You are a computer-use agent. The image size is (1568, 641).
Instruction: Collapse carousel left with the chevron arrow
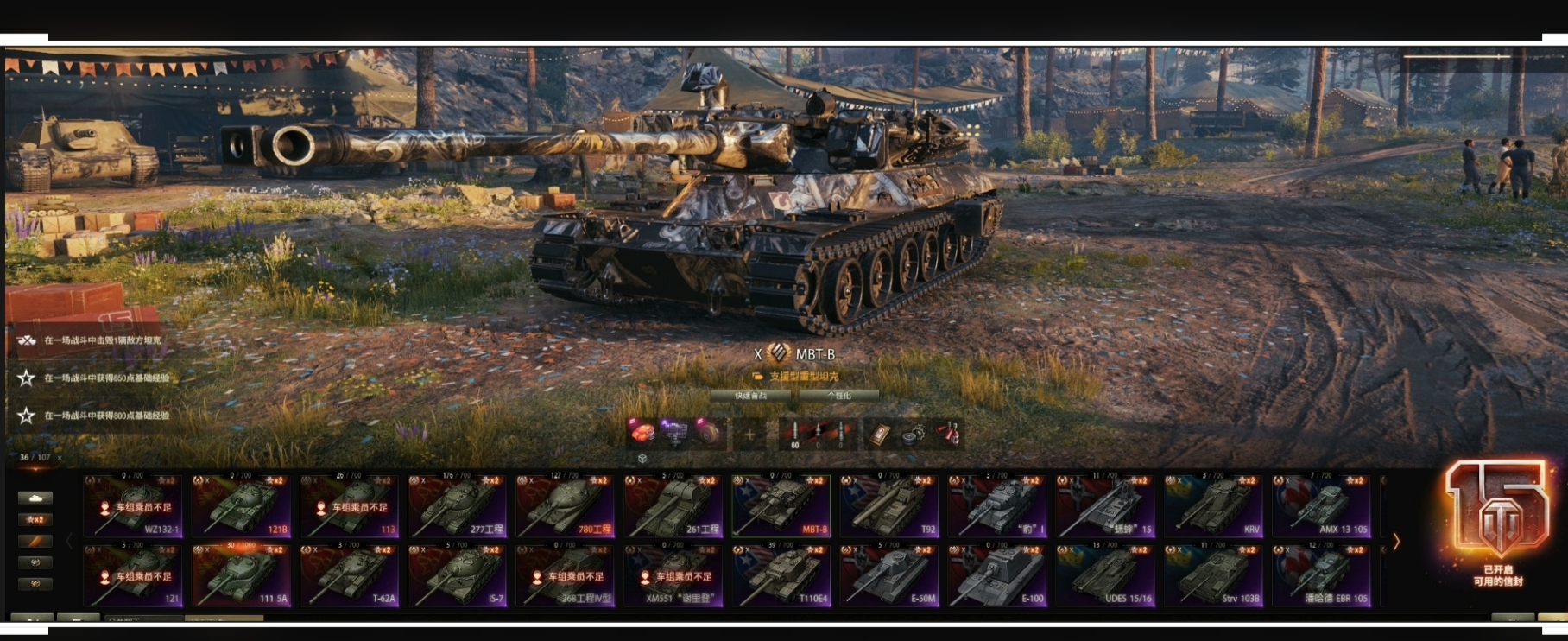pos(70,542)
